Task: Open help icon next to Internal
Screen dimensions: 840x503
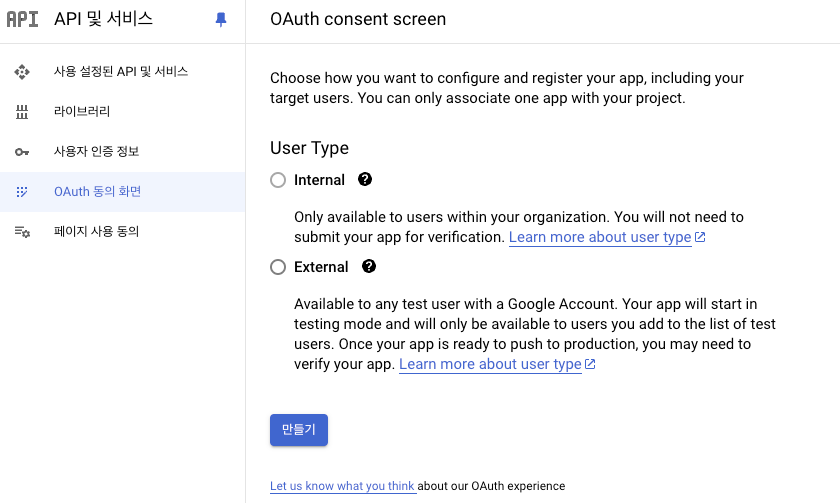Action: 365,179
